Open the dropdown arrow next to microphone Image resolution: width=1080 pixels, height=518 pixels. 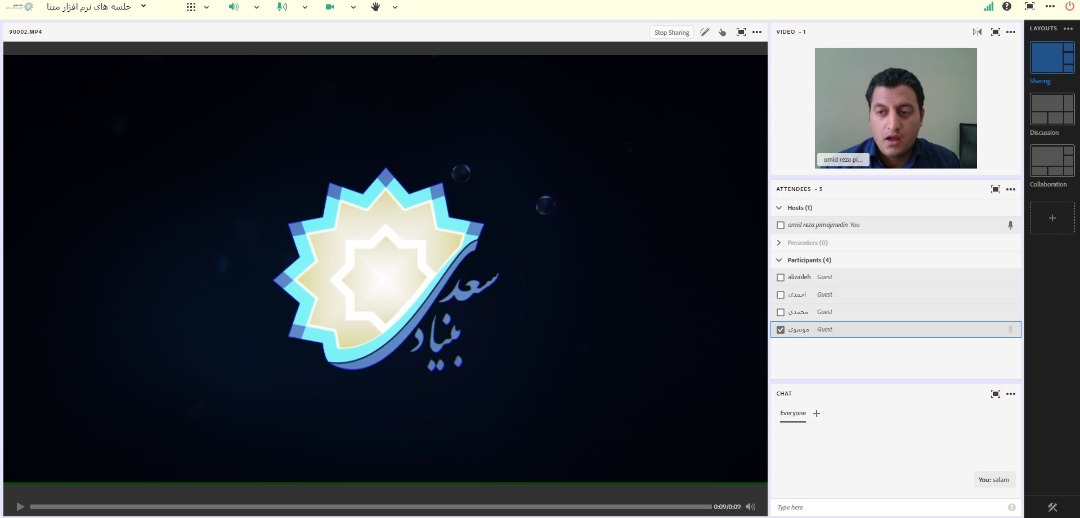pos(304,7)
